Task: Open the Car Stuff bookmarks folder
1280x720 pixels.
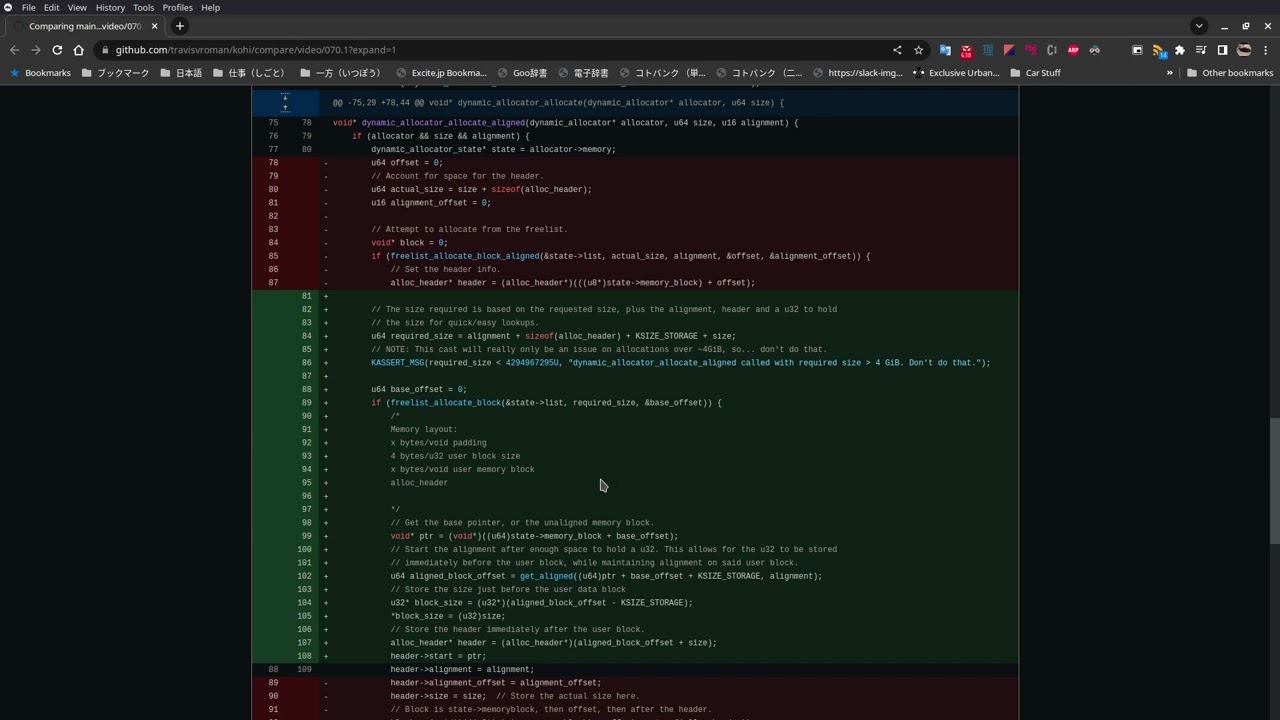Action: (1035, 73)
